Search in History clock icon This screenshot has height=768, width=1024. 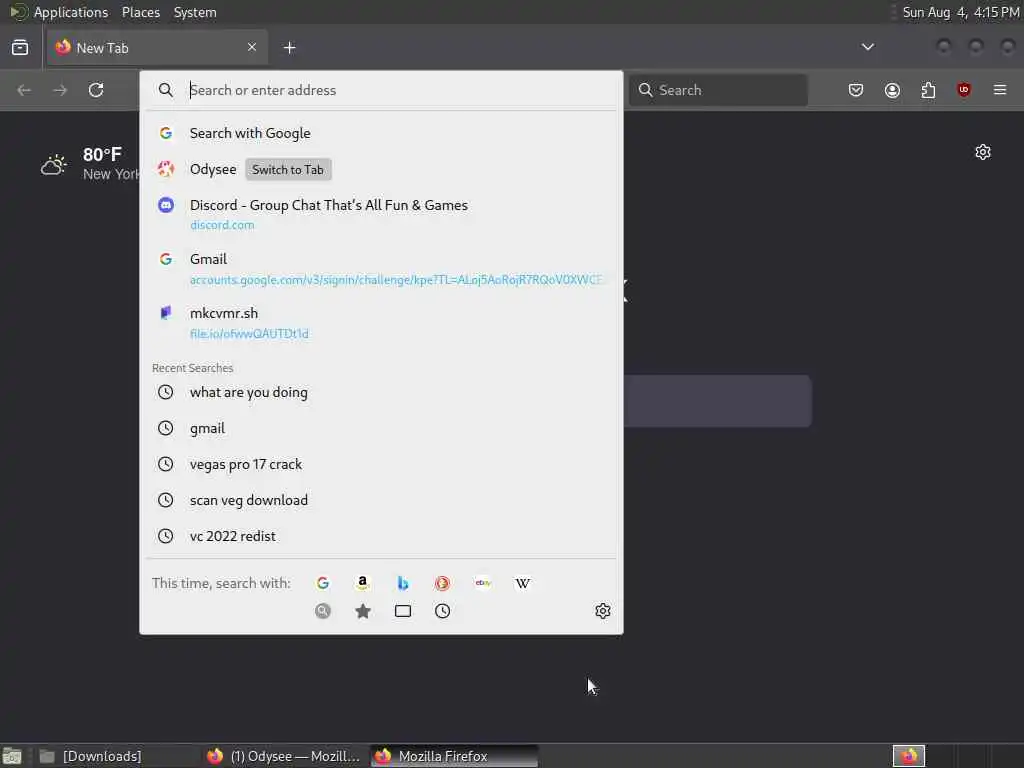tap(442, 611)
